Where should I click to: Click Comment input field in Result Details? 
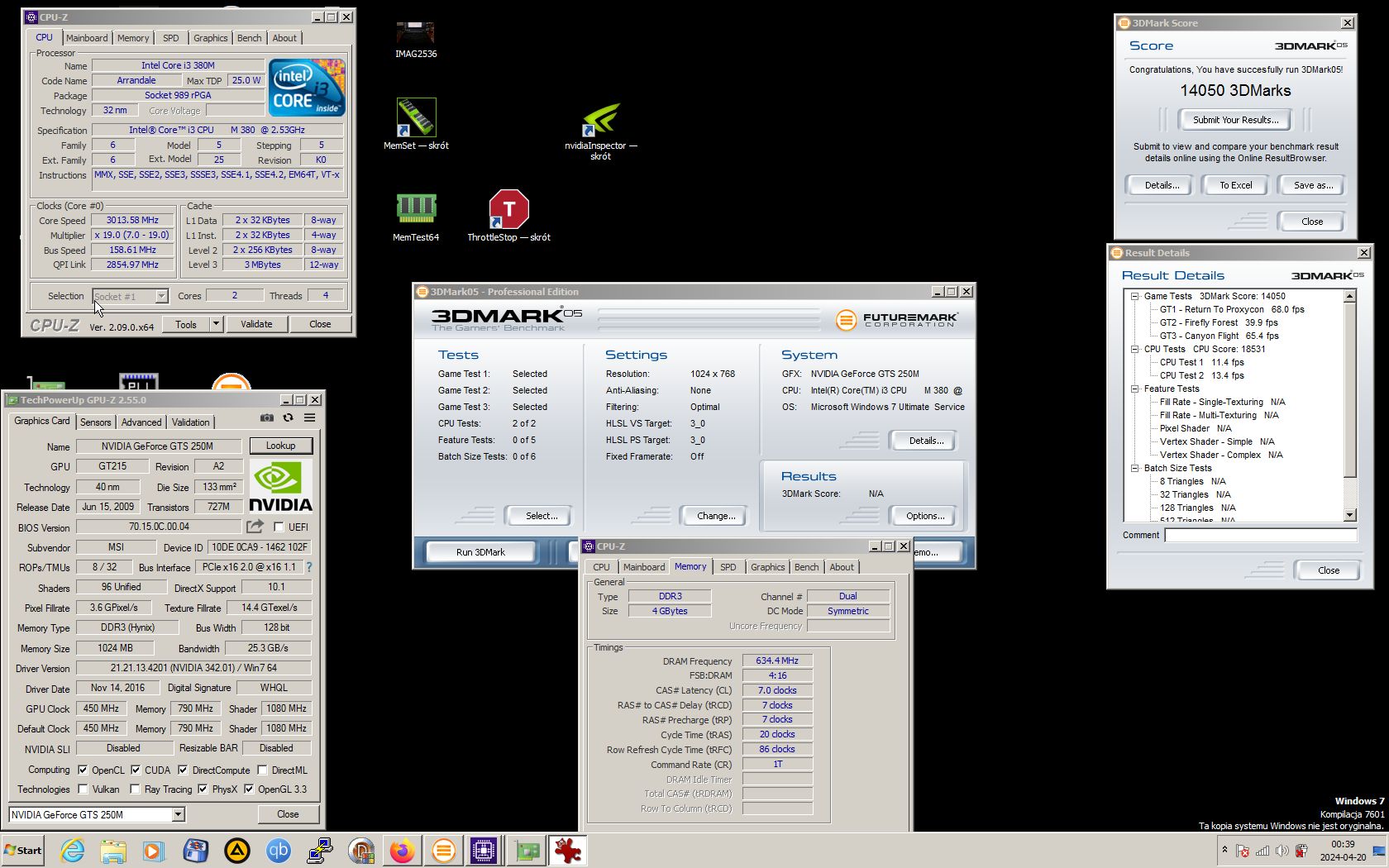pos(1260,535)
